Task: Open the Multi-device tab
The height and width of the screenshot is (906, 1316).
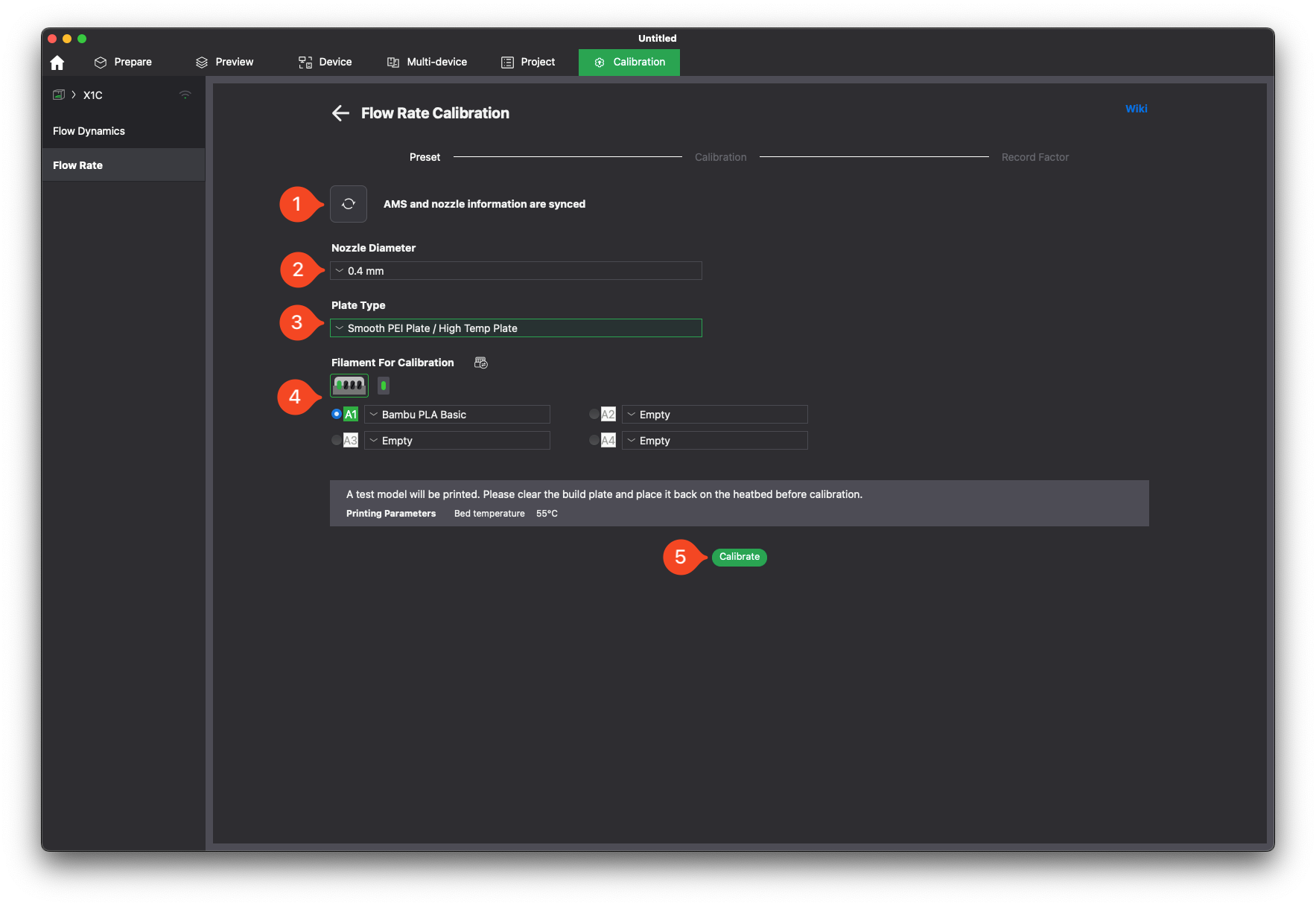Action: [x=427, y=63]
